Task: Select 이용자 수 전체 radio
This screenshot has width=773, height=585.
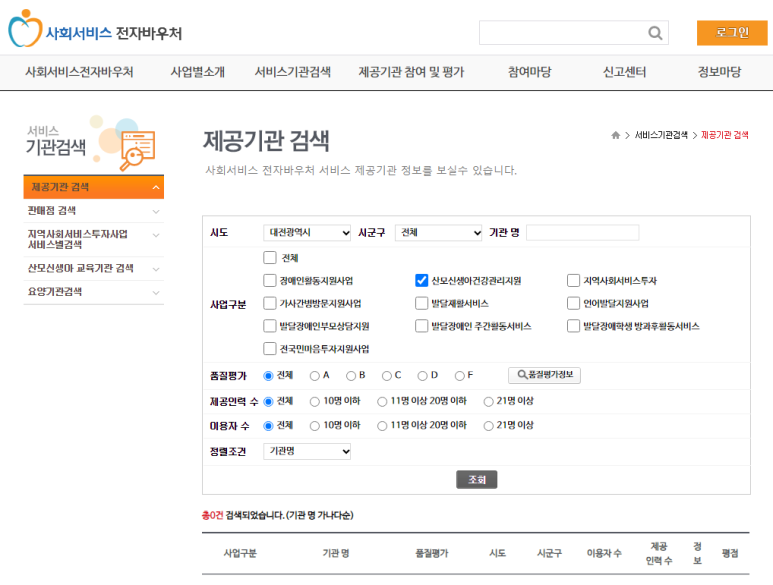Action: point(268,426)
